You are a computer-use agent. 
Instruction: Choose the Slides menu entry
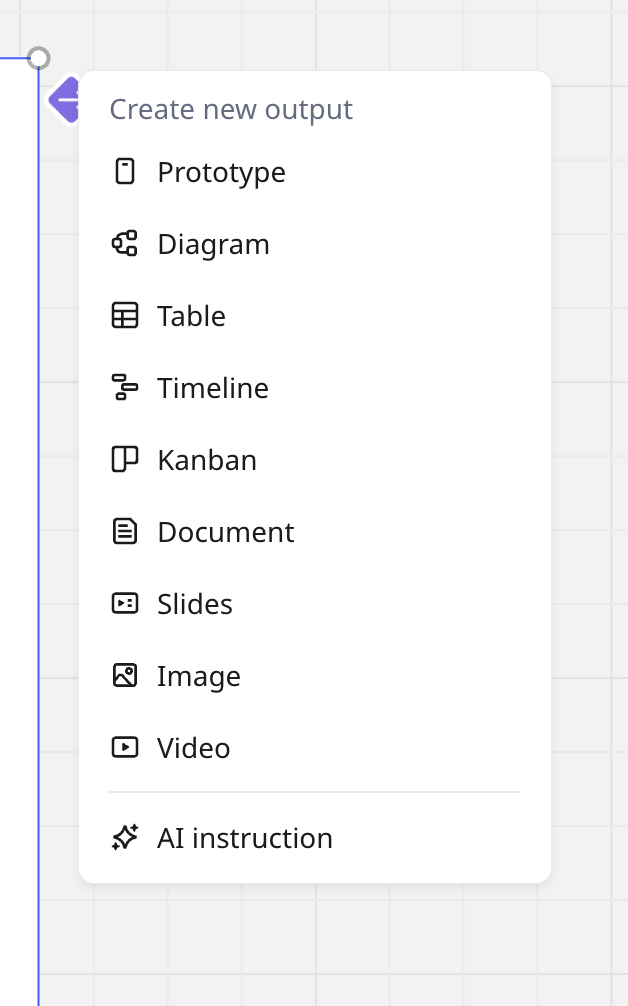pyautogui.click(x=195, y=604)
